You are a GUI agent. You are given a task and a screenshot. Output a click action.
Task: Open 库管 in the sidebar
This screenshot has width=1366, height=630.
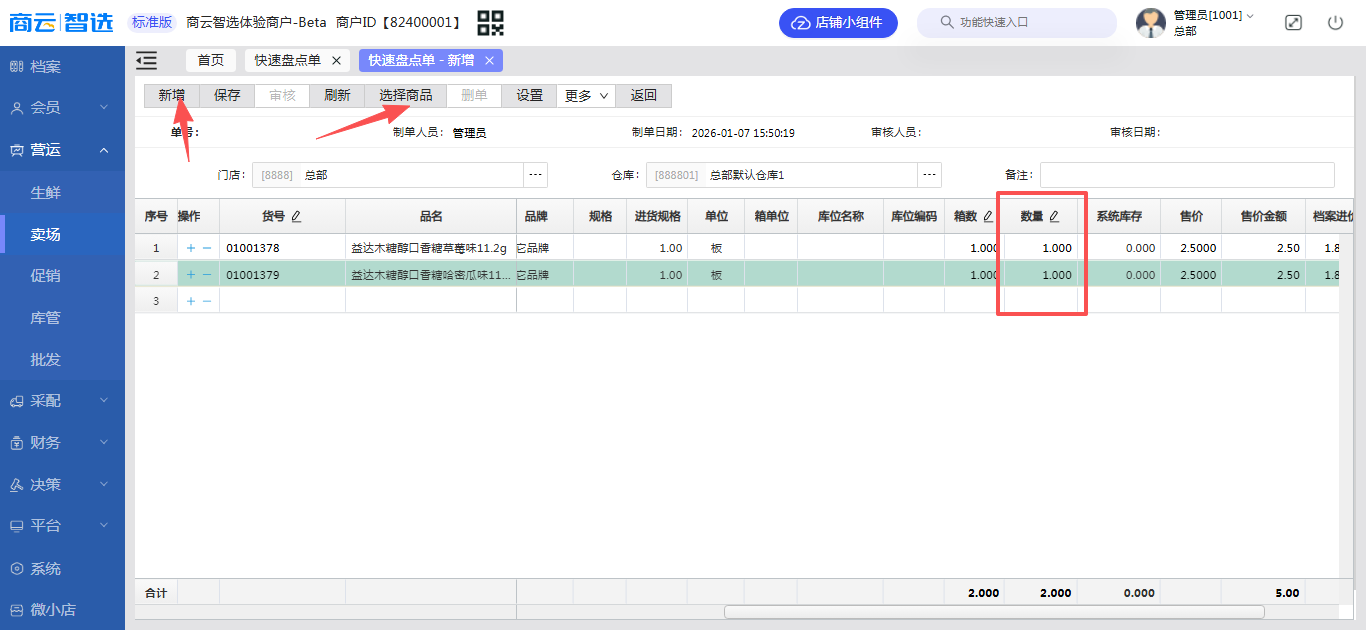pos(46,317)
